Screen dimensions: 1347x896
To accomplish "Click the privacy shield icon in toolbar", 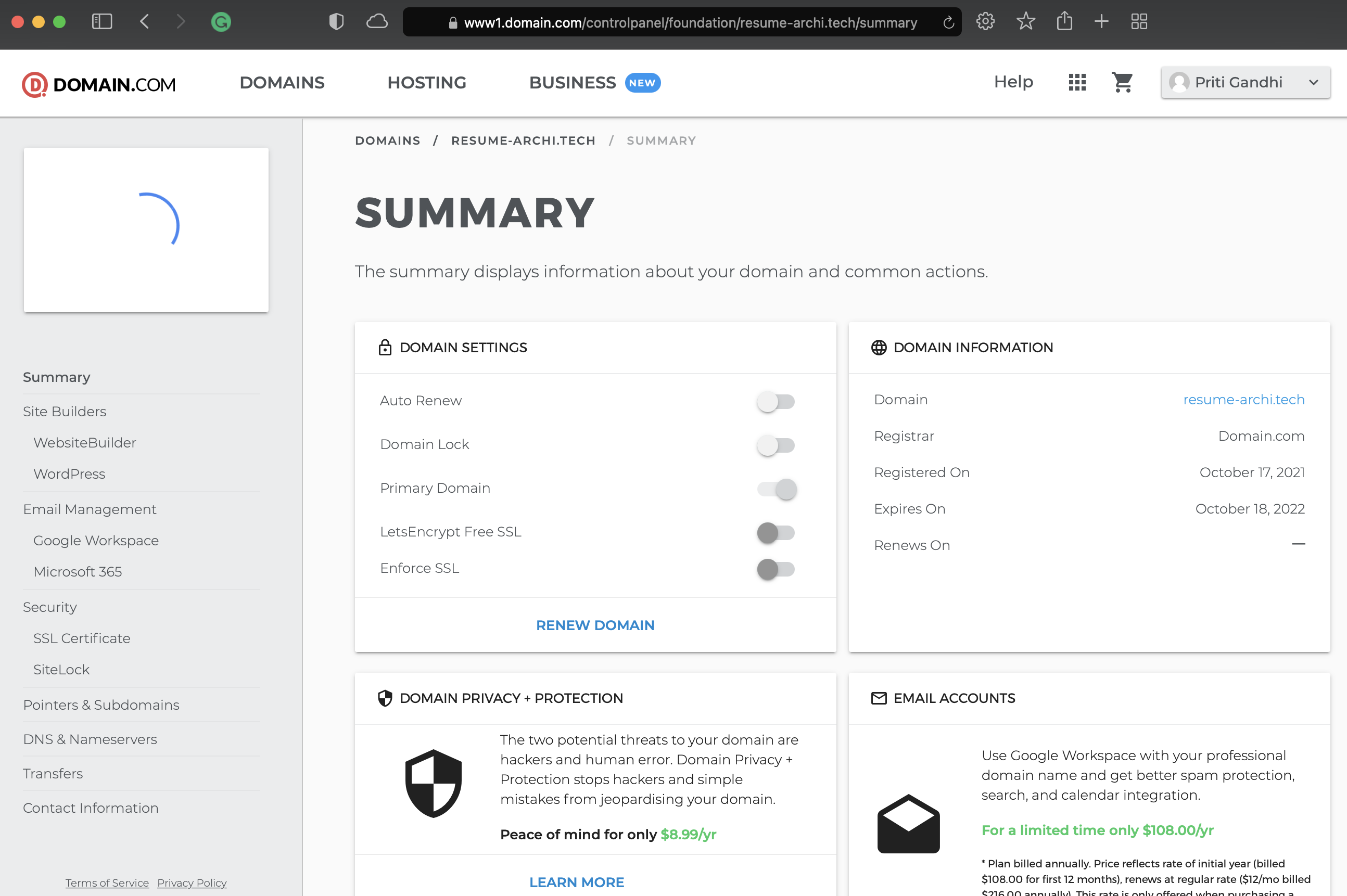I will 336,22.
